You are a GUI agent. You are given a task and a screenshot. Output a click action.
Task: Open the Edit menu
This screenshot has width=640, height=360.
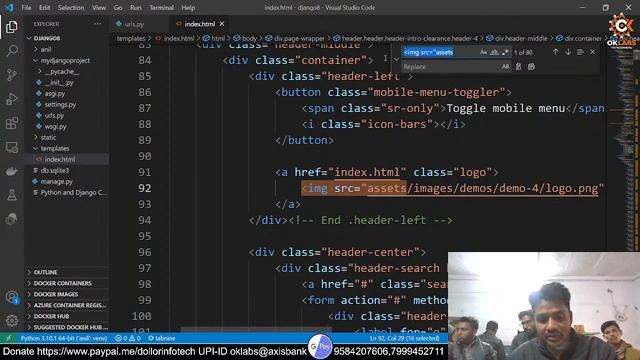[44, 8]
